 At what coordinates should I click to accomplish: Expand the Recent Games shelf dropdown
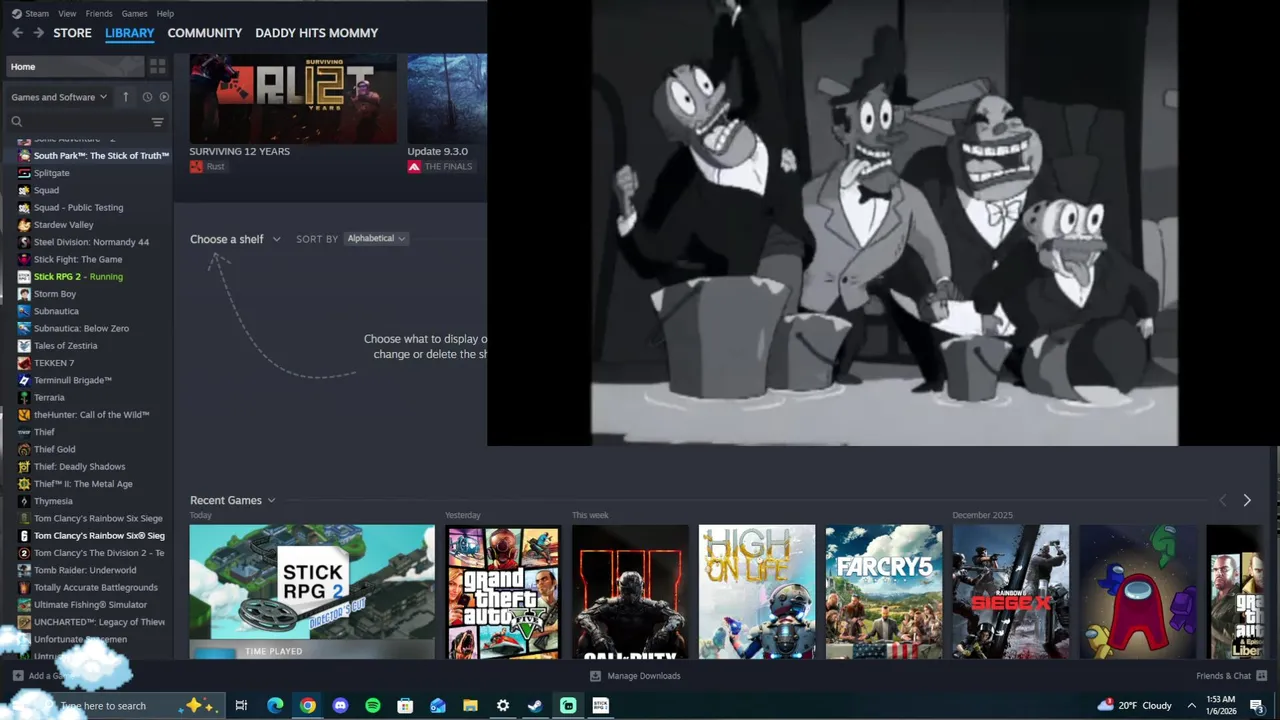coord(233,500)
